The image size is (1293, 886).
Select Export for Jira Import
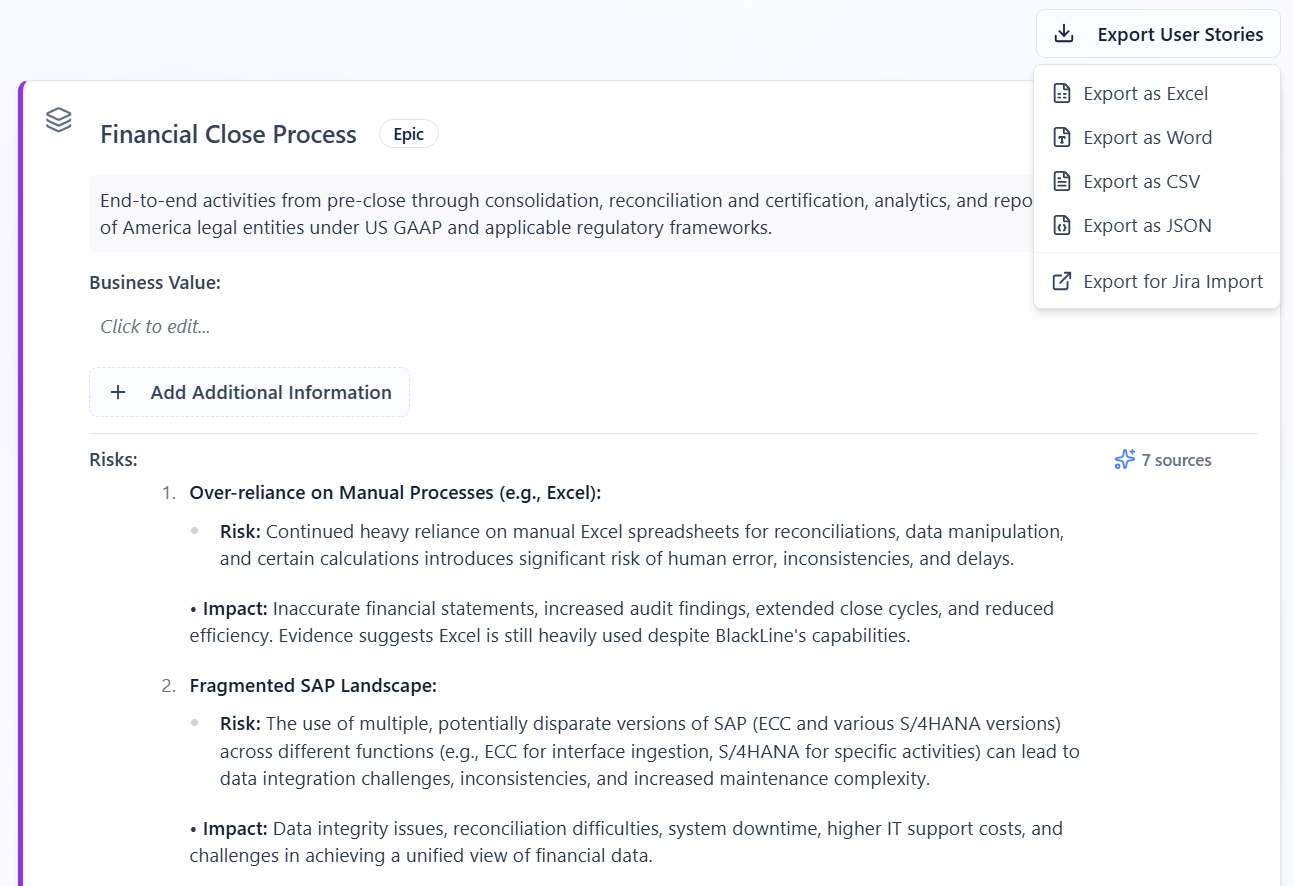[1173, 281]
